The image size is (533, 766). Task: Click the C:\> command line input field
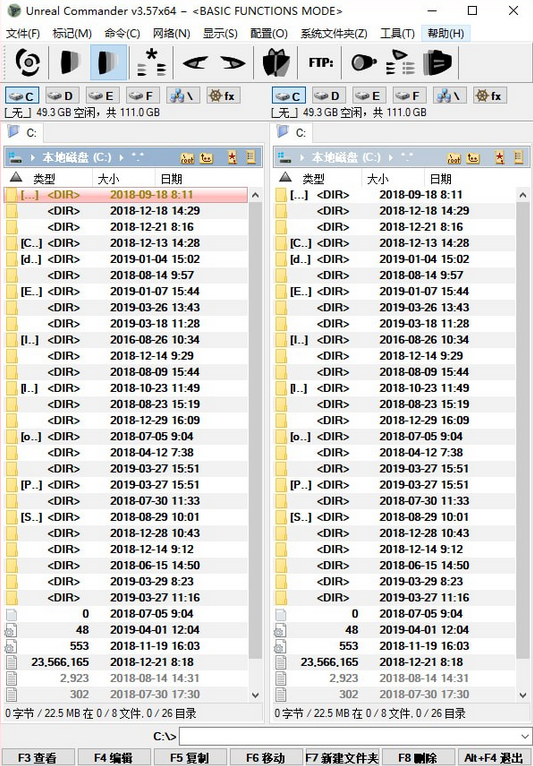point(349,736)
